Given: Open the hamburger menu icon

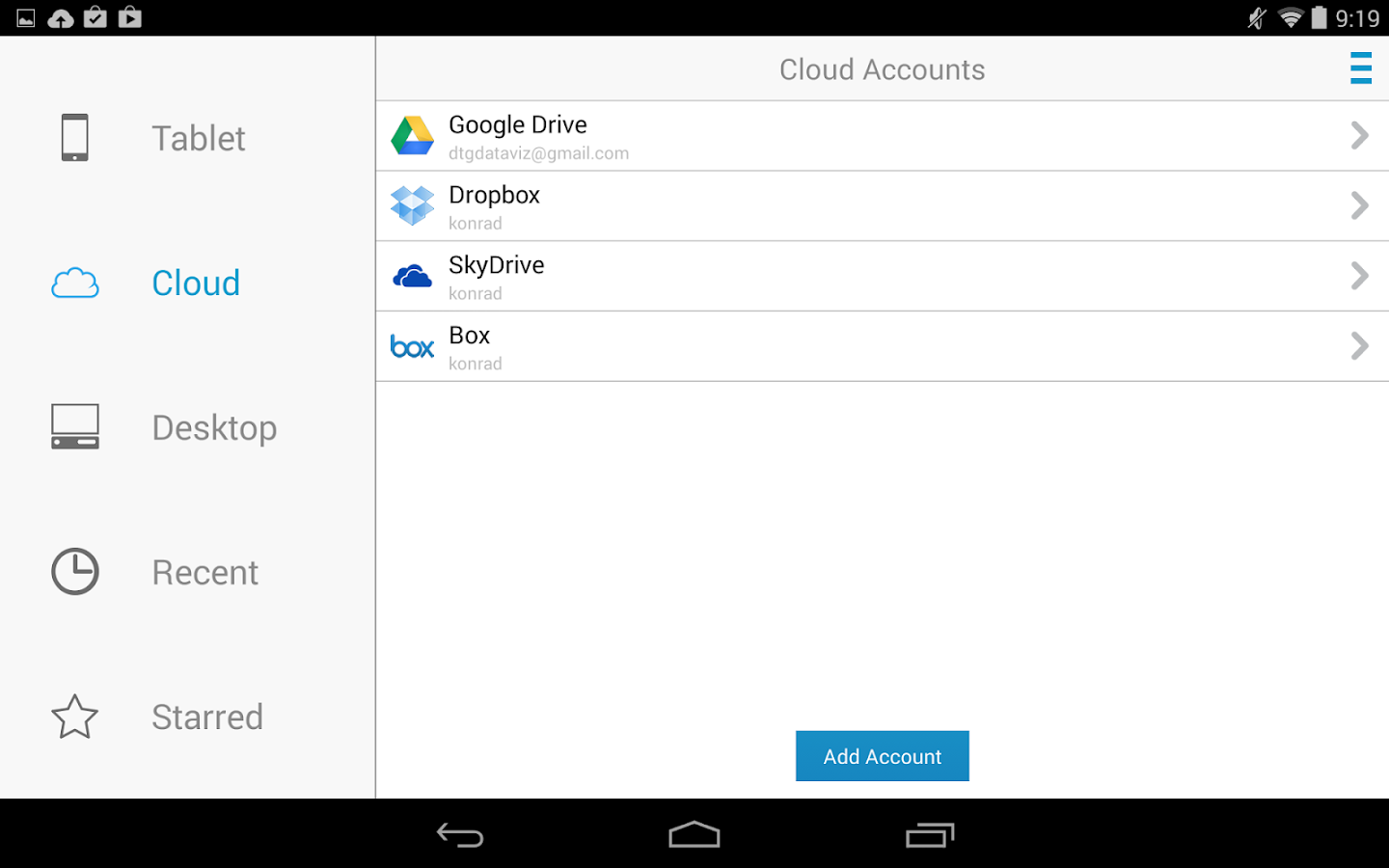Looking at the screenshot, I should [x=1361, y=68].
